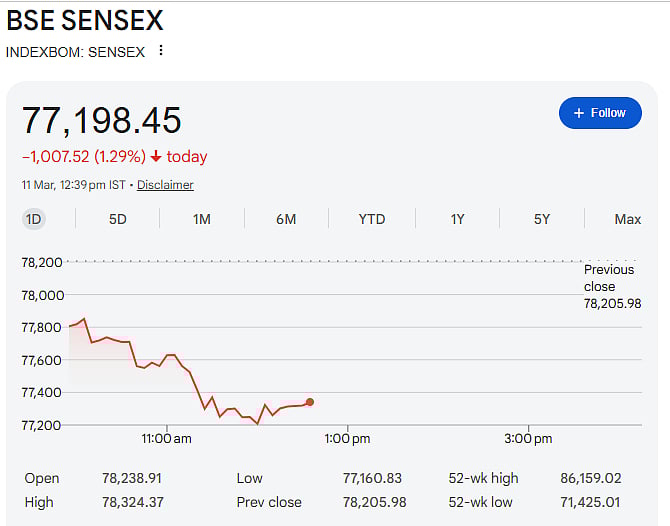Click the red down arrow beside today
Viewport: 670px width, 526px height.
156,157
